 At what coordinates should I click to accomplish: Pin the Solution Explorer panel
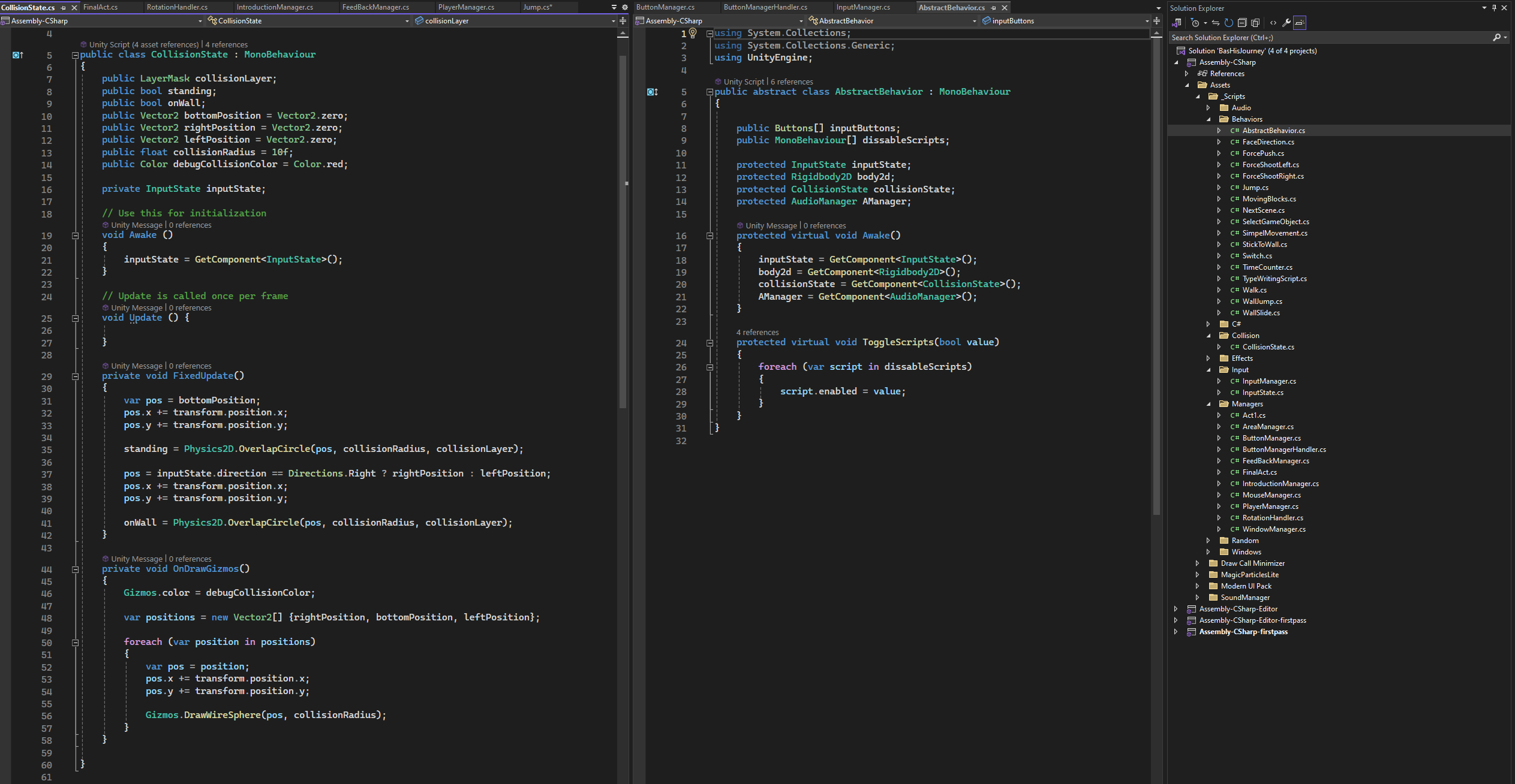point(1494,8)
